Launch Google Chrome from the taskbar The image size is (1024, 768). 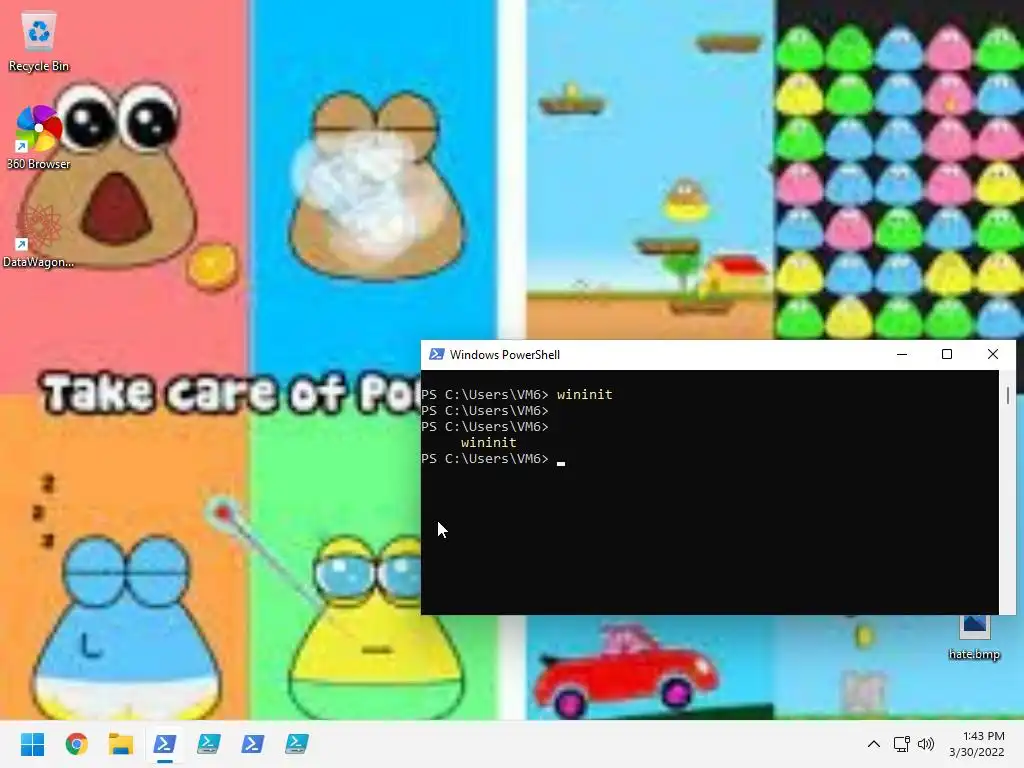pos(77,744)
